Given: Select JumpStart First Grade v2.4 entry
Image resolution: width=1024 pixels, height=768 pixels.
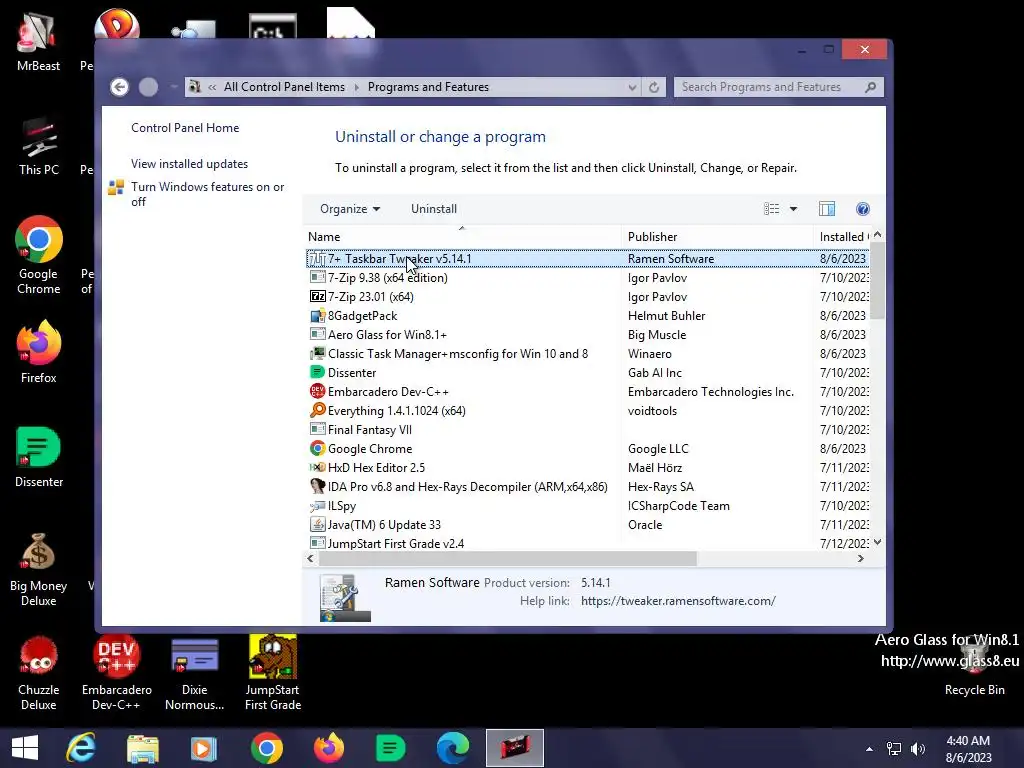Looking at the screenshot, I should tap(396, 543).
